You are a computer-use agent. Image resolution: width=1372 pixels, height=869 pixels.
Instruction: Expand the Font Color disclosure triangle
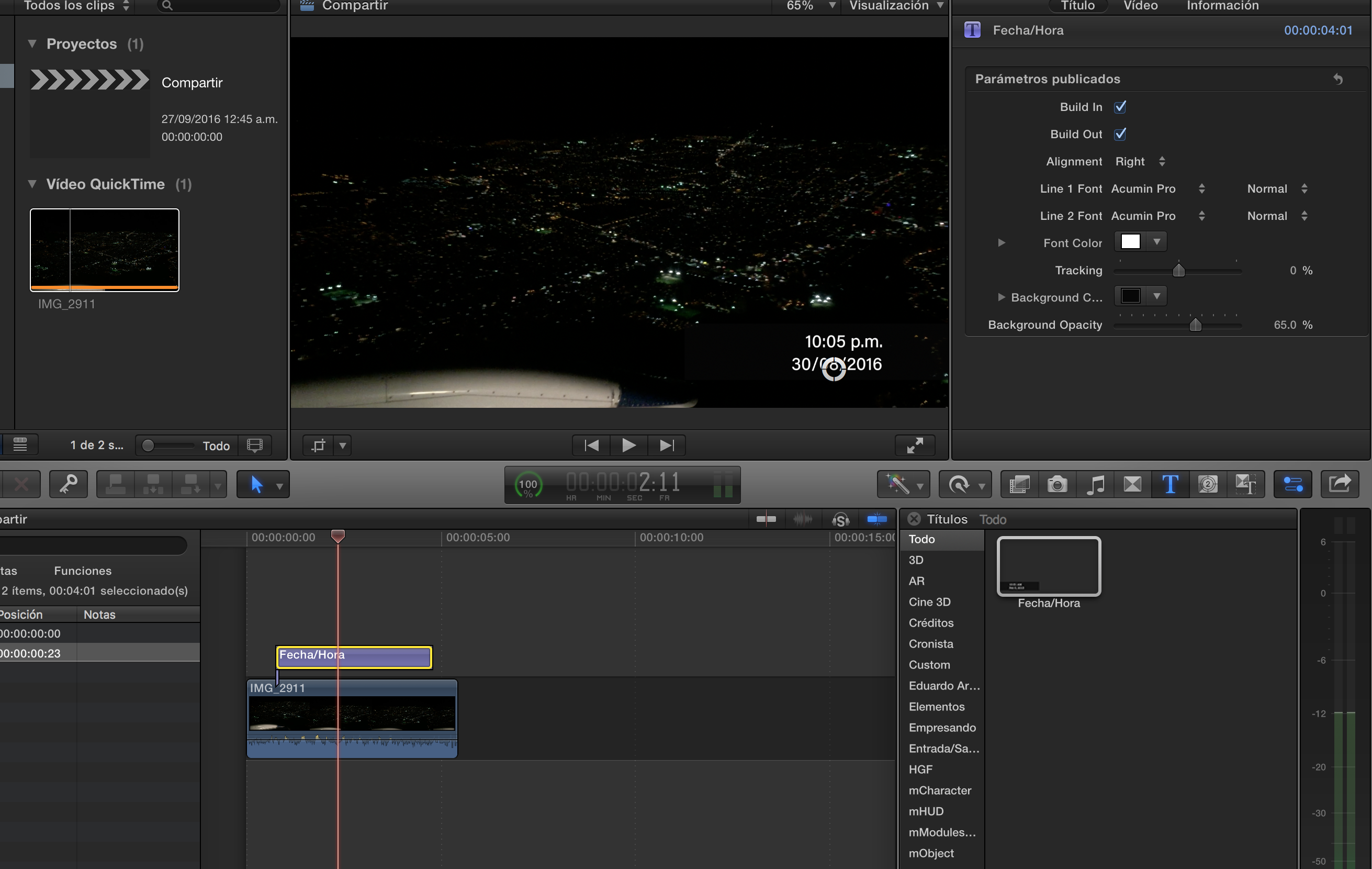click(1001, 243)
